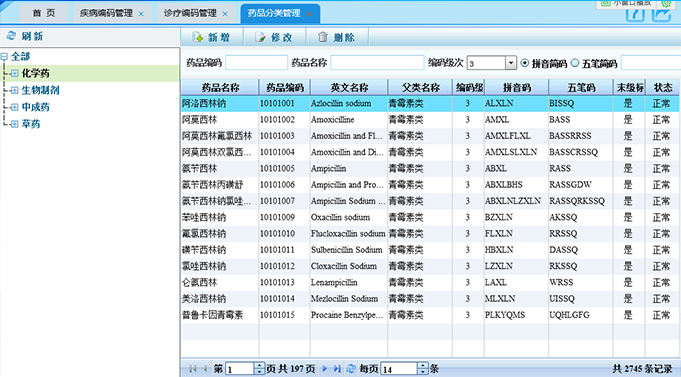Viewport: 681px width, 377px height.
Task: Select 化学药 in the category tree
Action: coord(36,73)
